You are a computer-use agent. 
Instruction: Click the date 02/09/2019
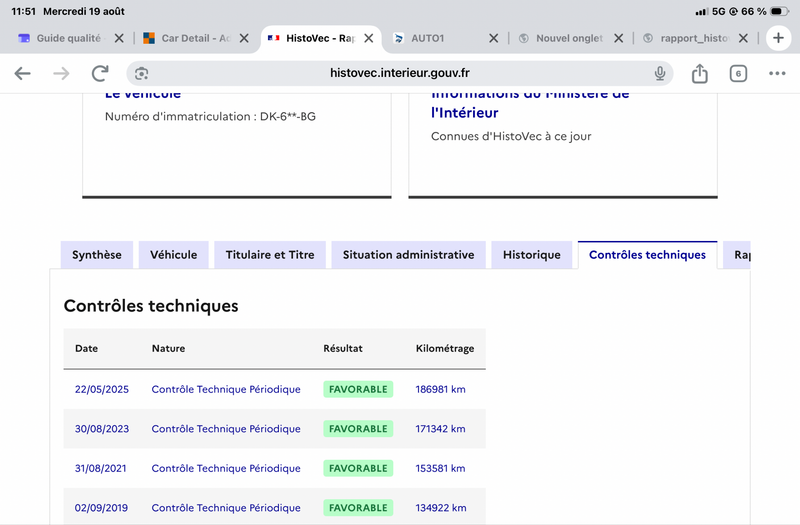tap(101, 508)
